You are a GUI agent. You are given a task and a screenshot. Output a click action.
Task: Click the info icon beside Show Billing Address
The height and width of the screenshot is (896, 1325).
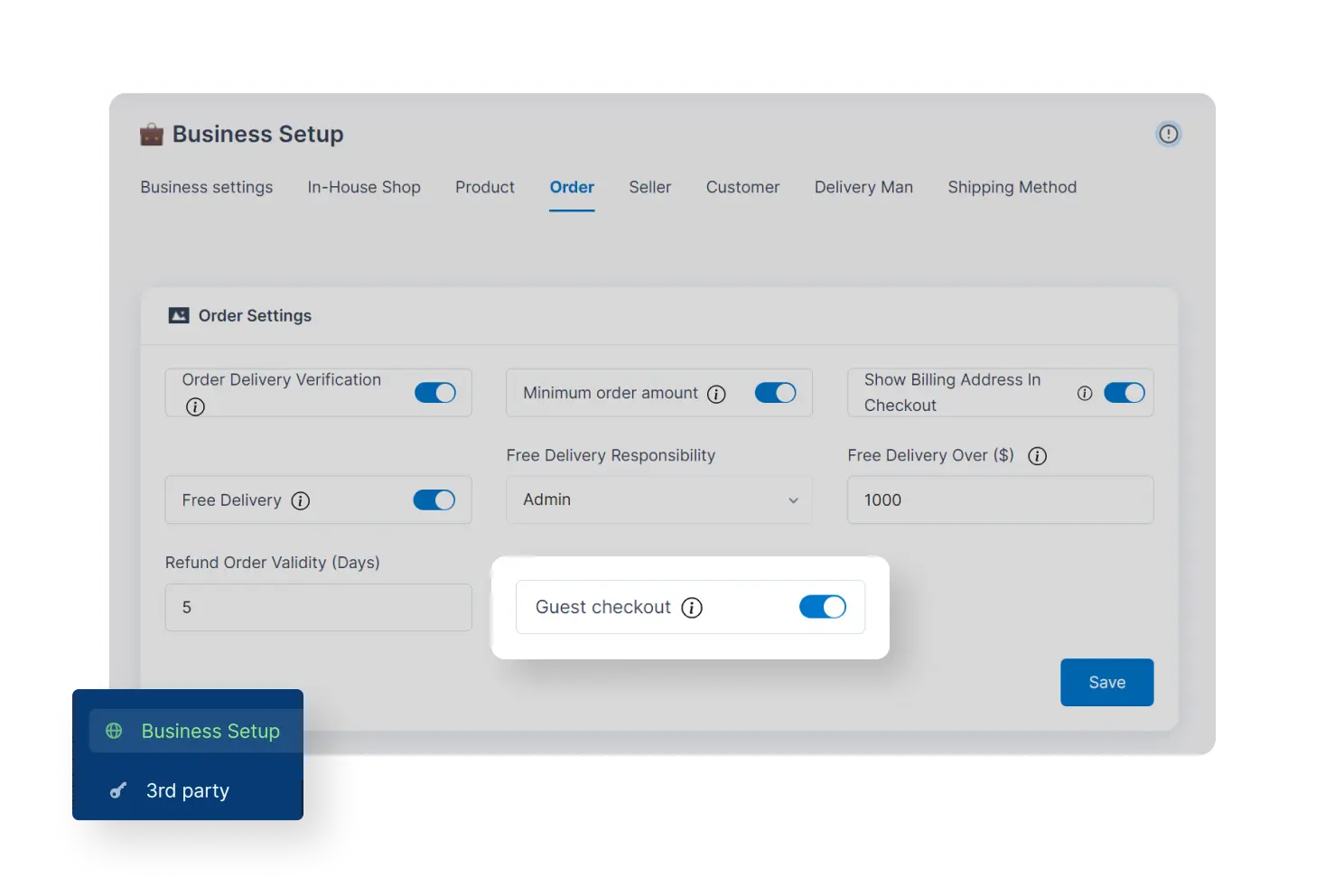click(x=1084, y=393)
